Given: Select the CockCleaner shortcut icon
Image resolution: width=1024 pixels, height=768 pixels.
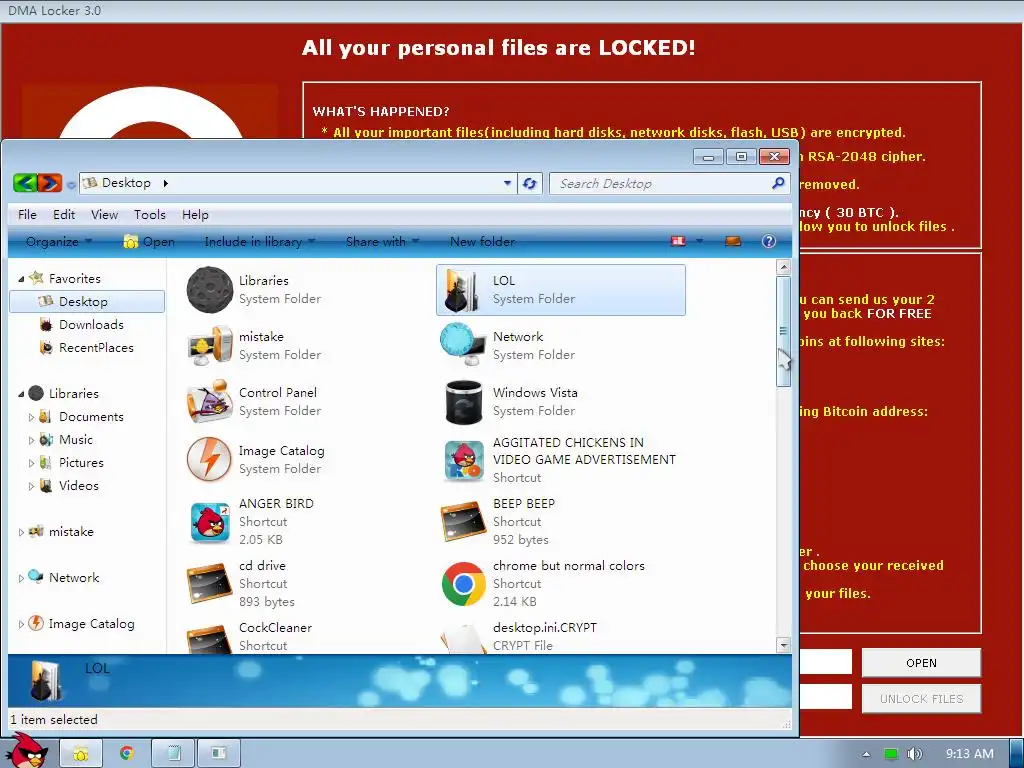Looking at the screenshot, I should [210, 640].
